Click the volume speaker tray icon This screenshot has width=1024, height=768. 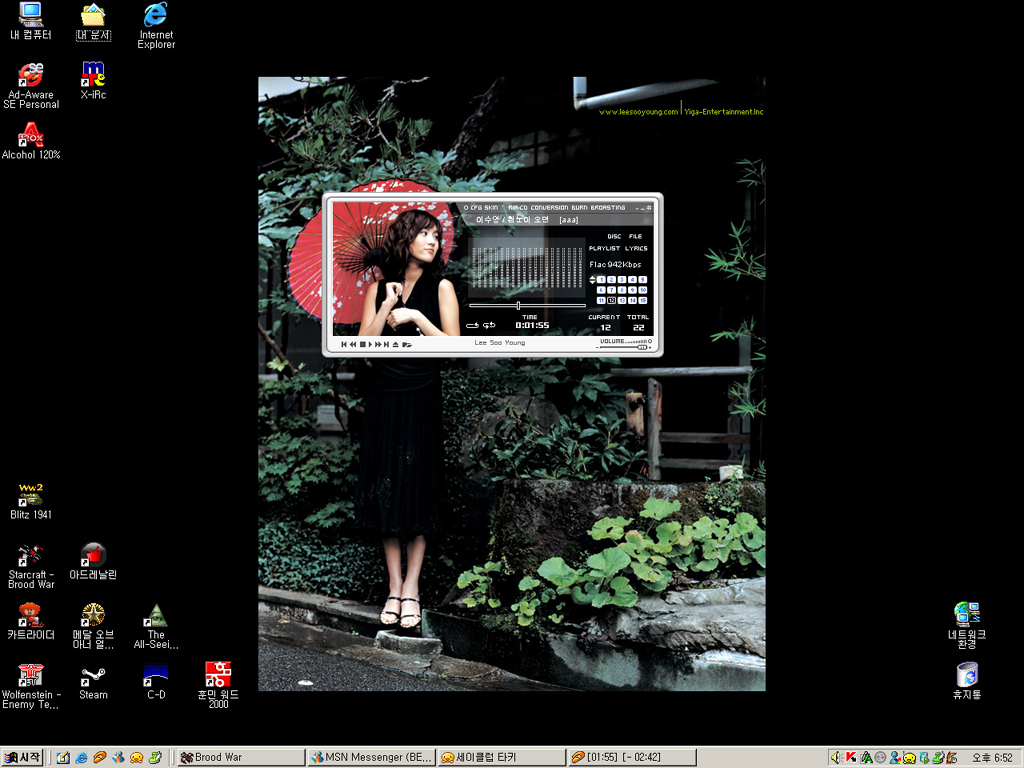pyautogui.click(x=835, y=758)
